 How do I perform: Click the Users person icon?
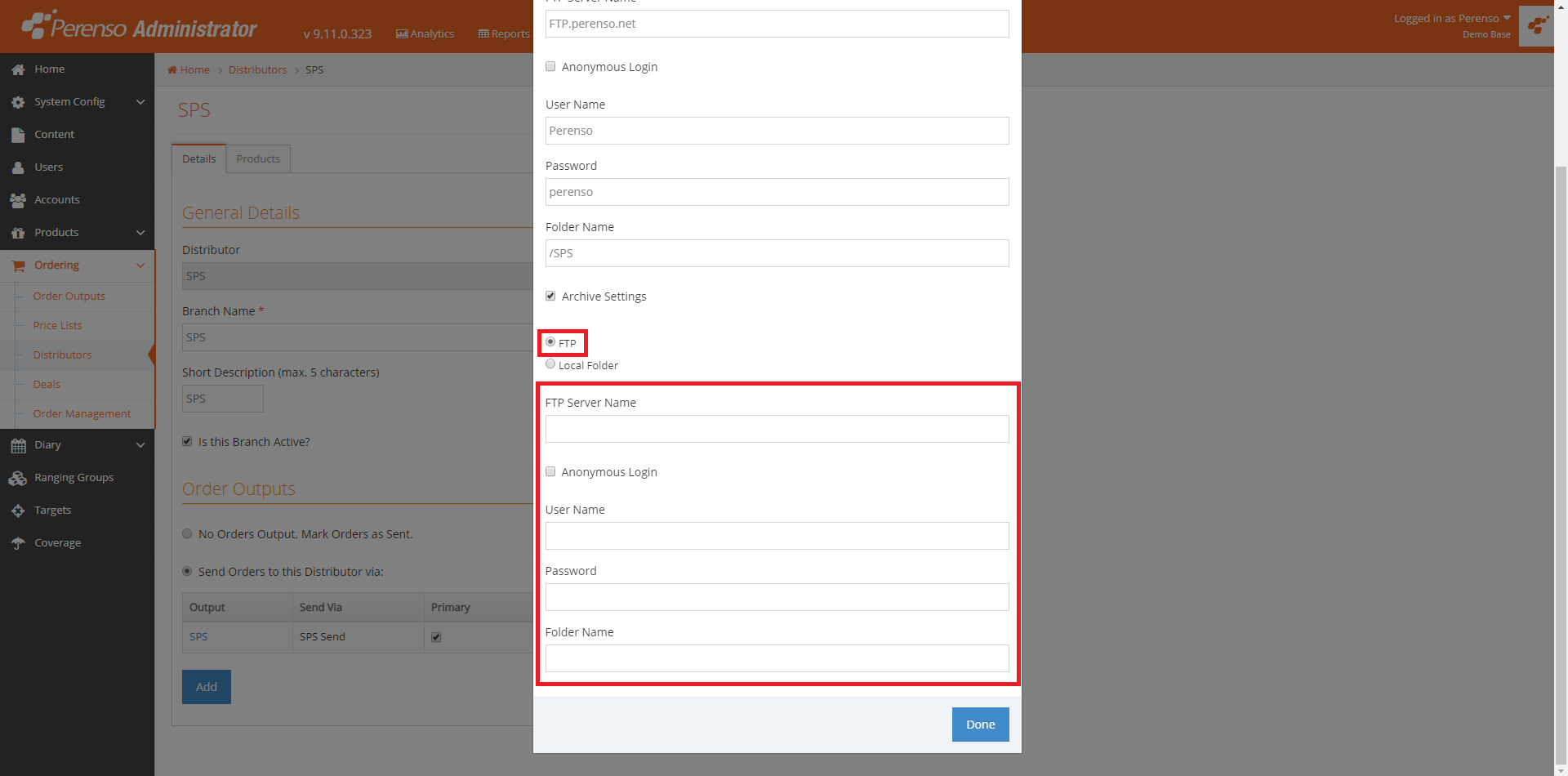(x=18, y=167)
